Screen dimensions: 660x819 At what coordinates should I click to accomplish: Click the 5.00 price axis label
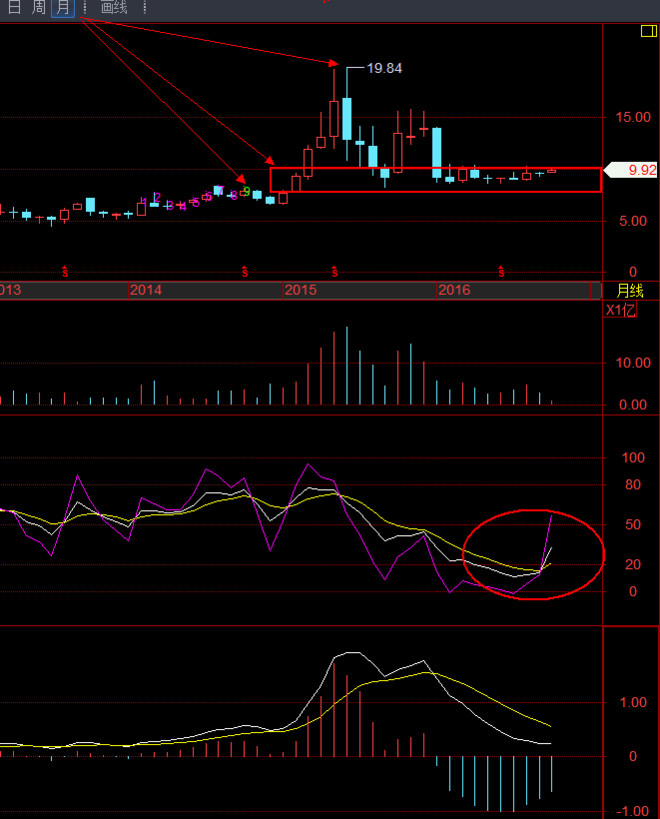(633, 221)
